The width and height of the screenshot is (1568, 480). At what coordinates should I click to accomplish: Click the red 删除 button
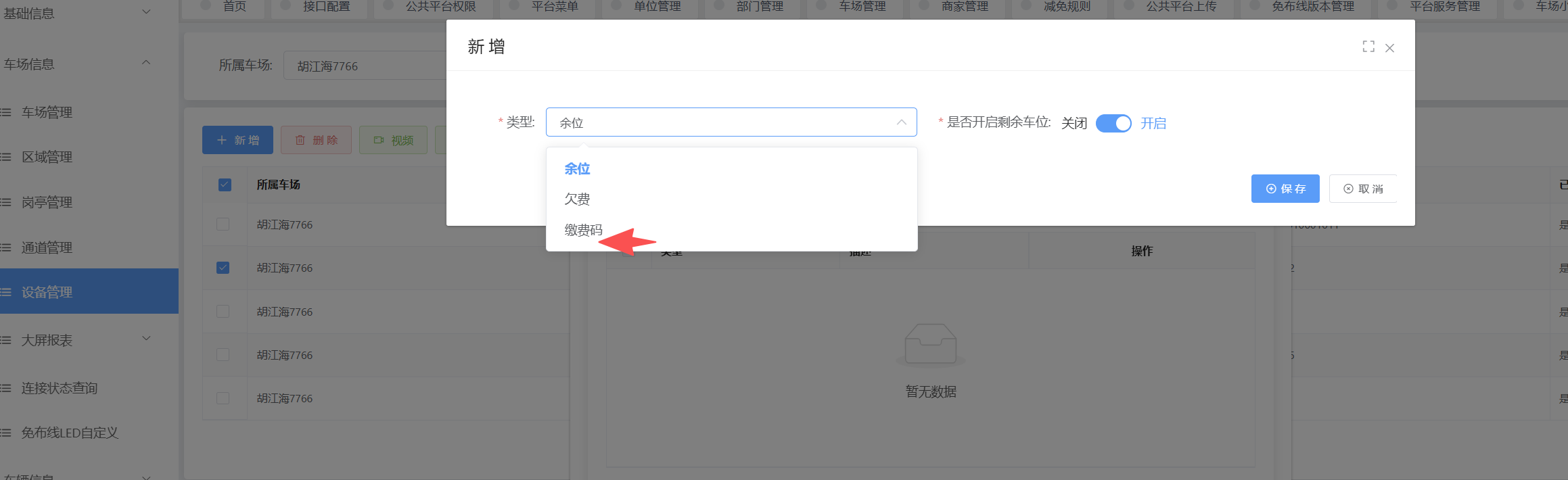pyautogui.click(x=316, y=140)
